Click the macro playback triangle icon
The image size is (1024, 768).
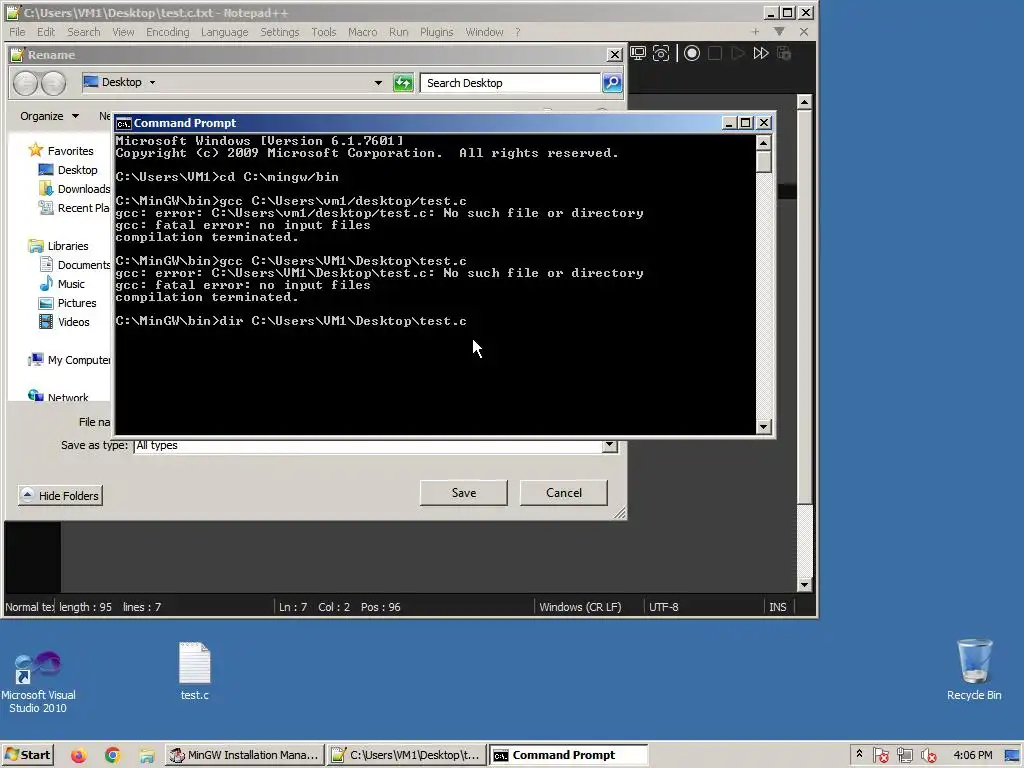738,54
